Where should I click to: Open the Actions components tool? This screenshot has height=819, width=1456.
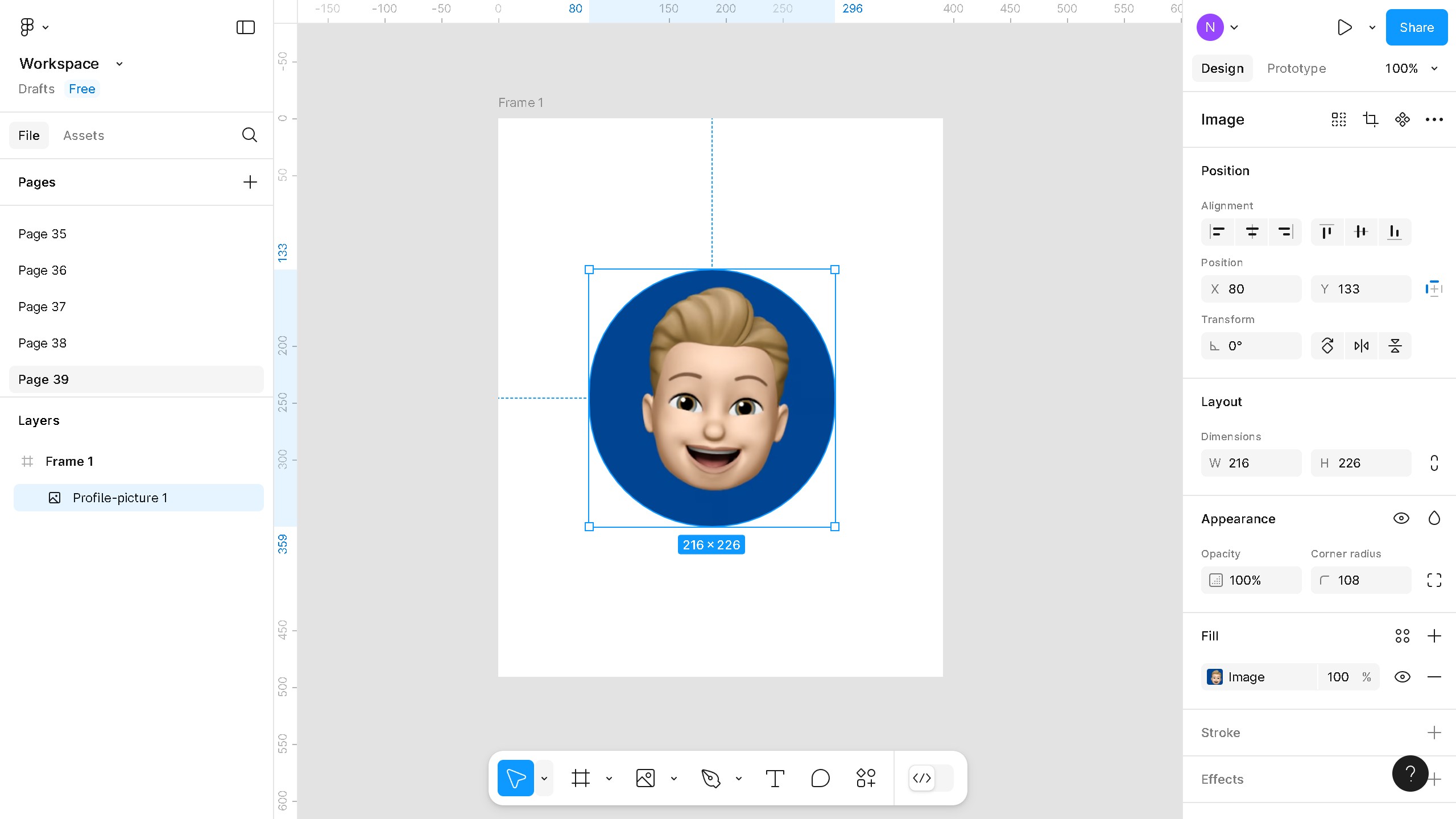point(866,778)
